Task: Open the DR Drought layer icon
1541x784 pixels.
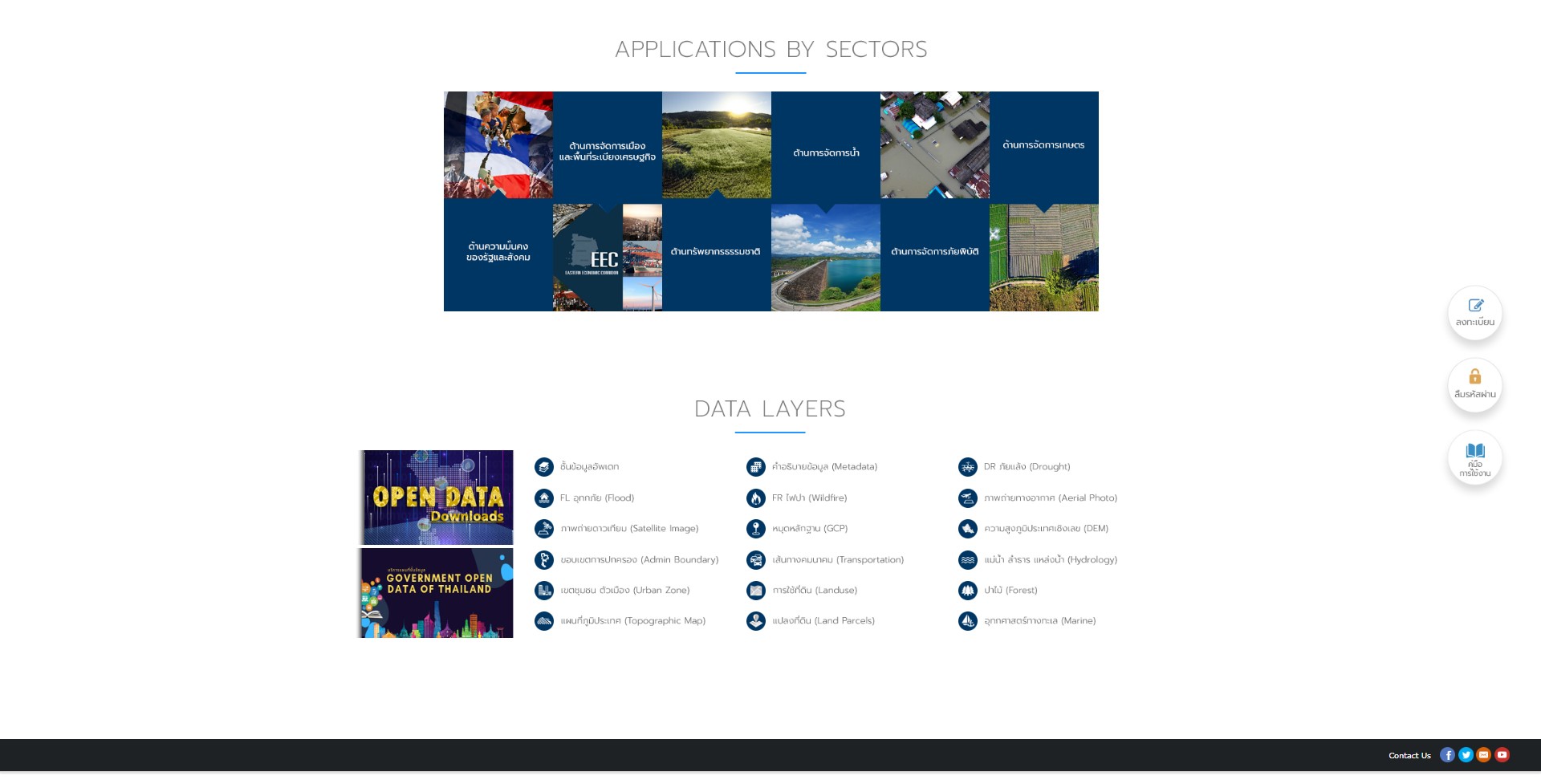Action: tap(968, 467)
